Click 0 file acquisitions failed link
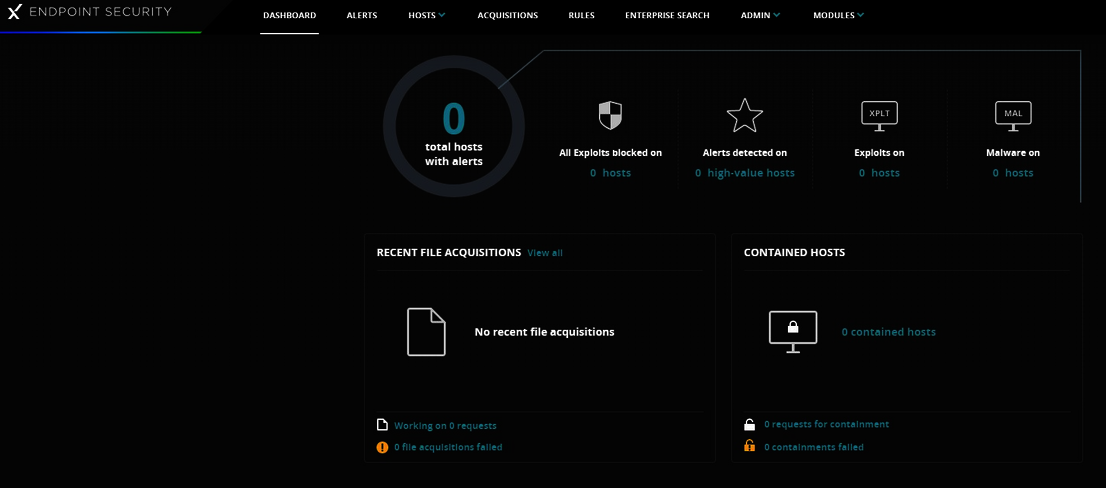This screenshot has height=488, width=1106. 448,447
